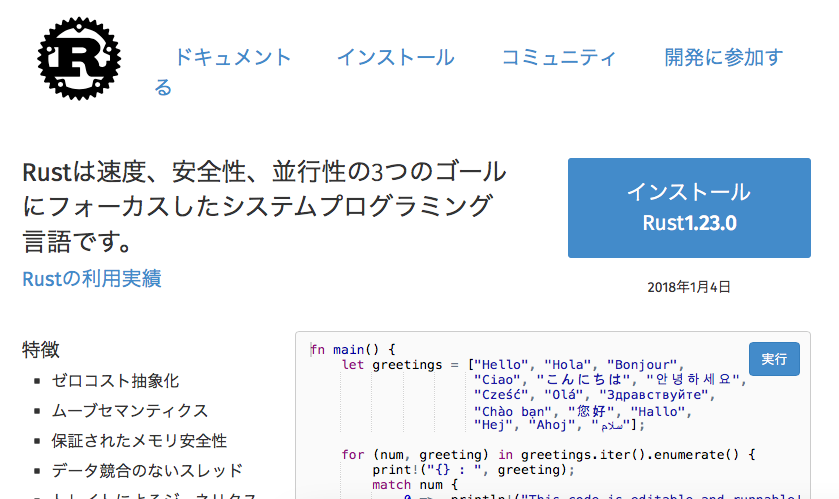Click the match num code line
The width and height of the screenshot is (839, 499).
pyautogui.click(x=415, y=485)
